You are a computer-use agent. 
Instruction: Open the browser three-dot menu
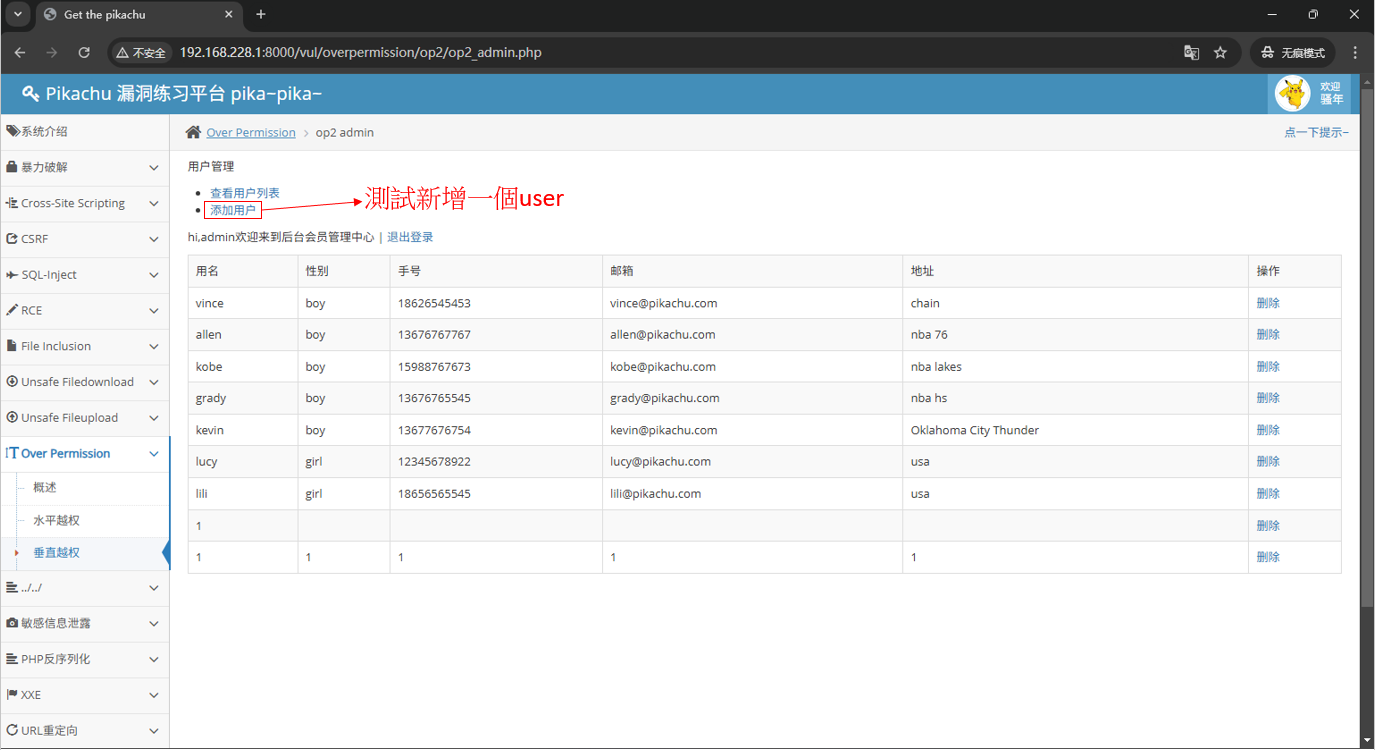(x=1355, y=52)
